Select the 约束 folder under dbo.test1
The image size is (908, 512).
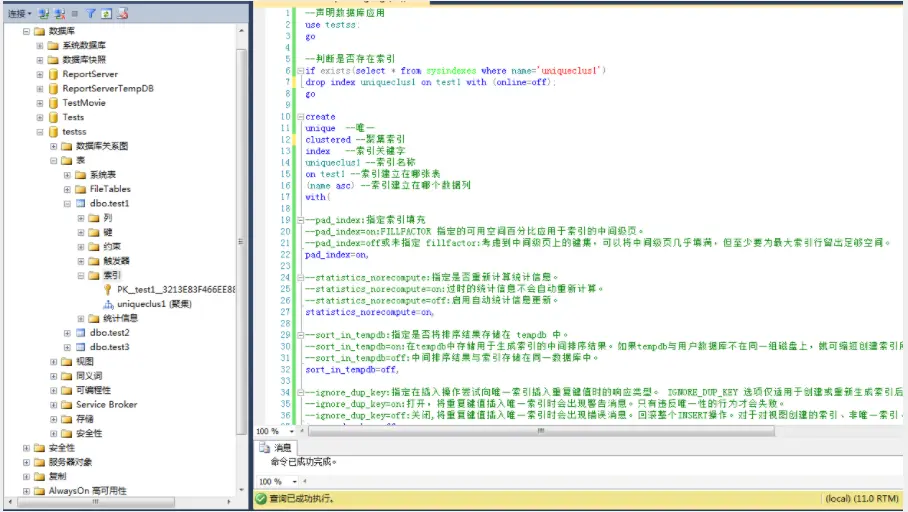(x=112, y=247)
